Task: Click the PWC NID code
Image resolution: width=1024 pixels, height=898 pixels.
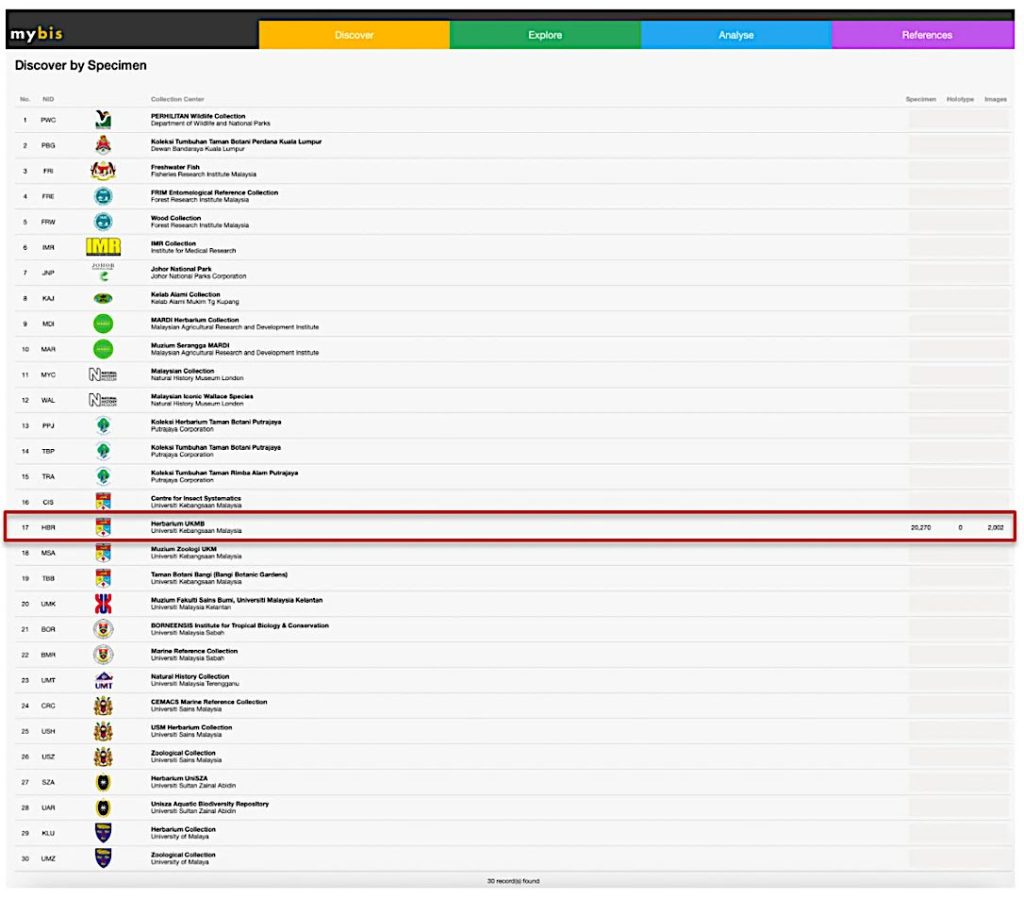Action: [x=48, y=120]
